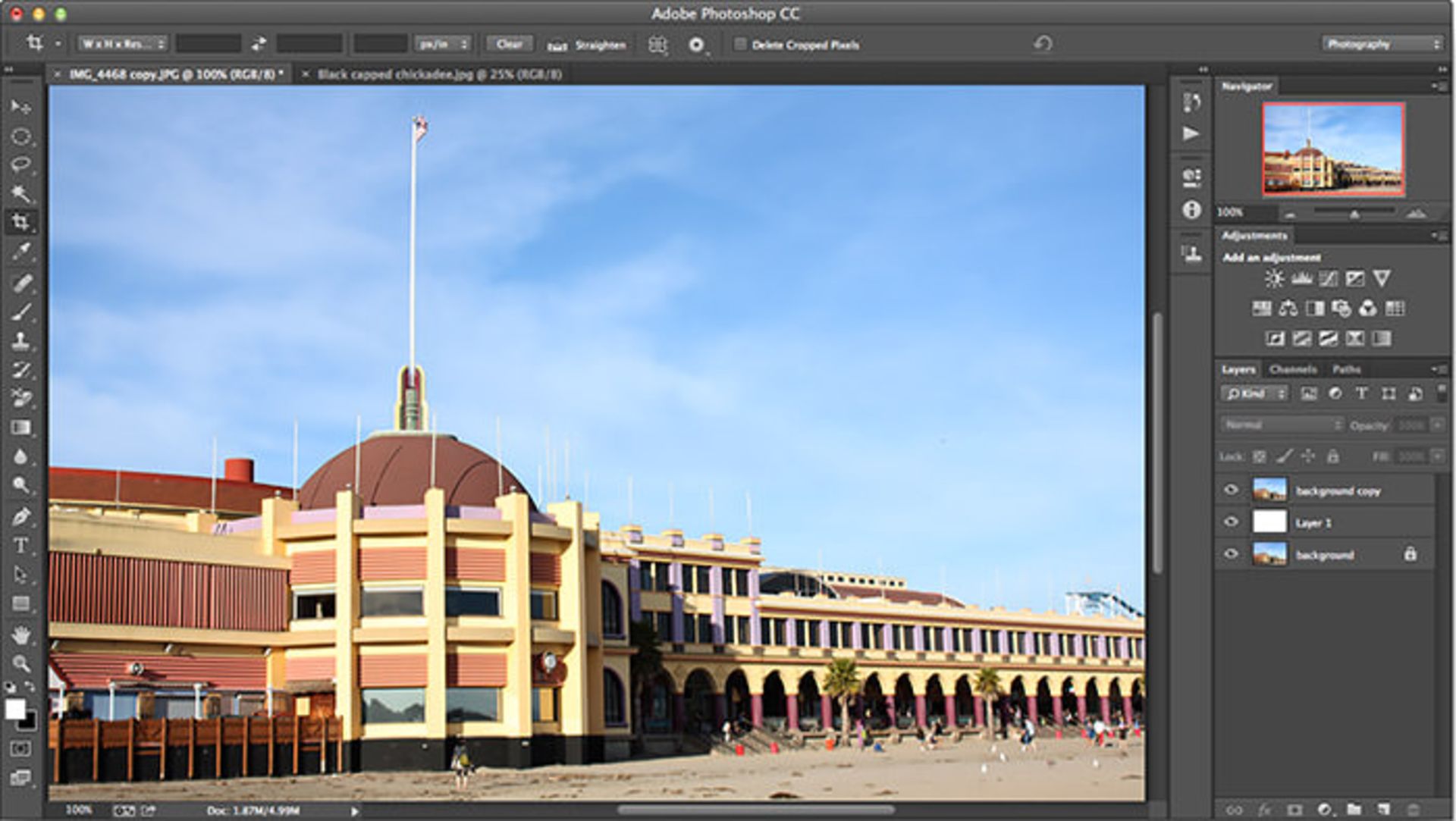The width and height of the screenshot is (1456, 821).
Task: Hide the background copy layer
Action: pyautogui.click(x=1231, y=490)
